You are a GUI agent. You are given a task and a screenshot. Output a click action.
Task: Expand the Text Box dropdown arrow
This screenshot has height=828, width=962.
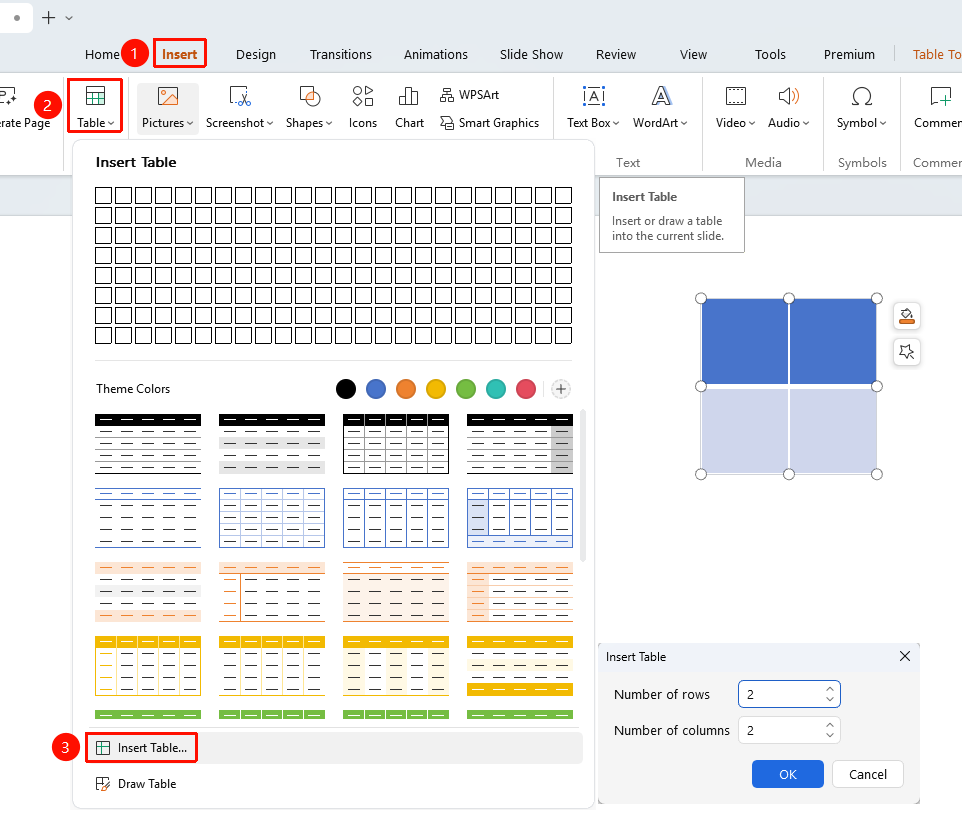point(616,123)
